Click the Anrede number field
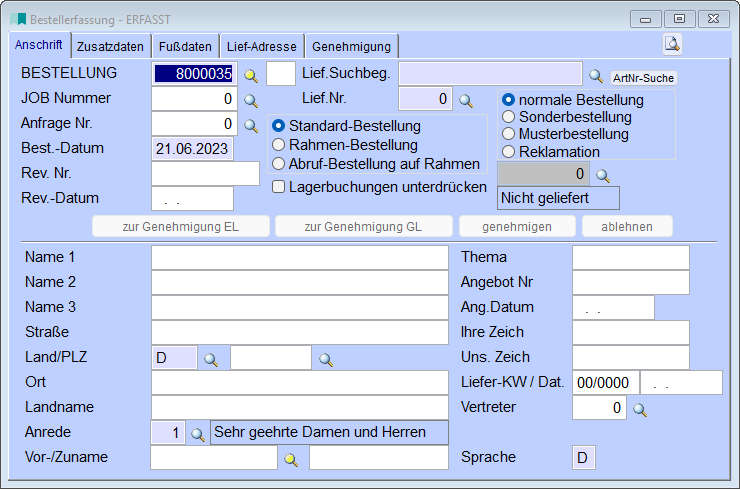 [168, 433]
